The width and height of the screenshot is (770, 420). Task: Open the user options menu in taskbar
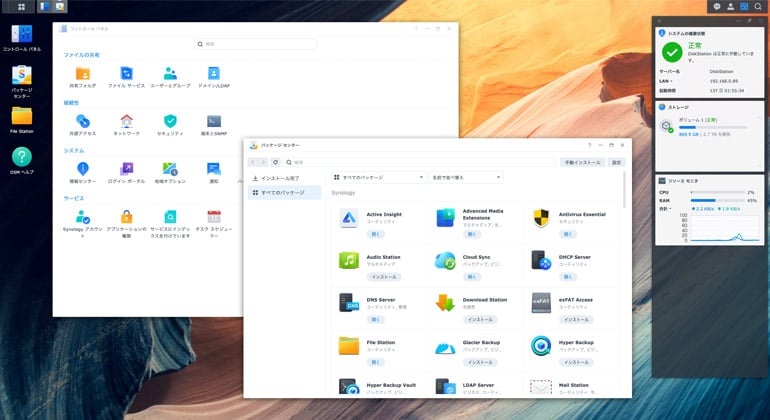pos(731,6)
